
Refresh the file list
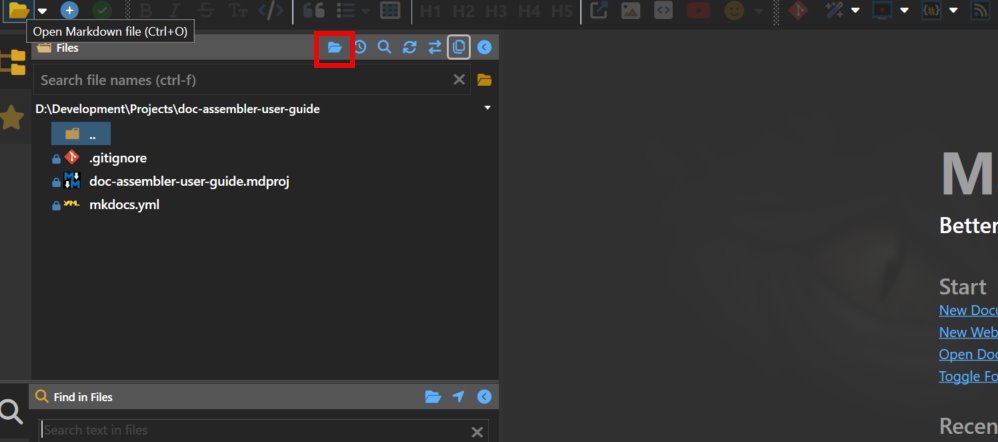pyautogui.click(x=410, y=47)
